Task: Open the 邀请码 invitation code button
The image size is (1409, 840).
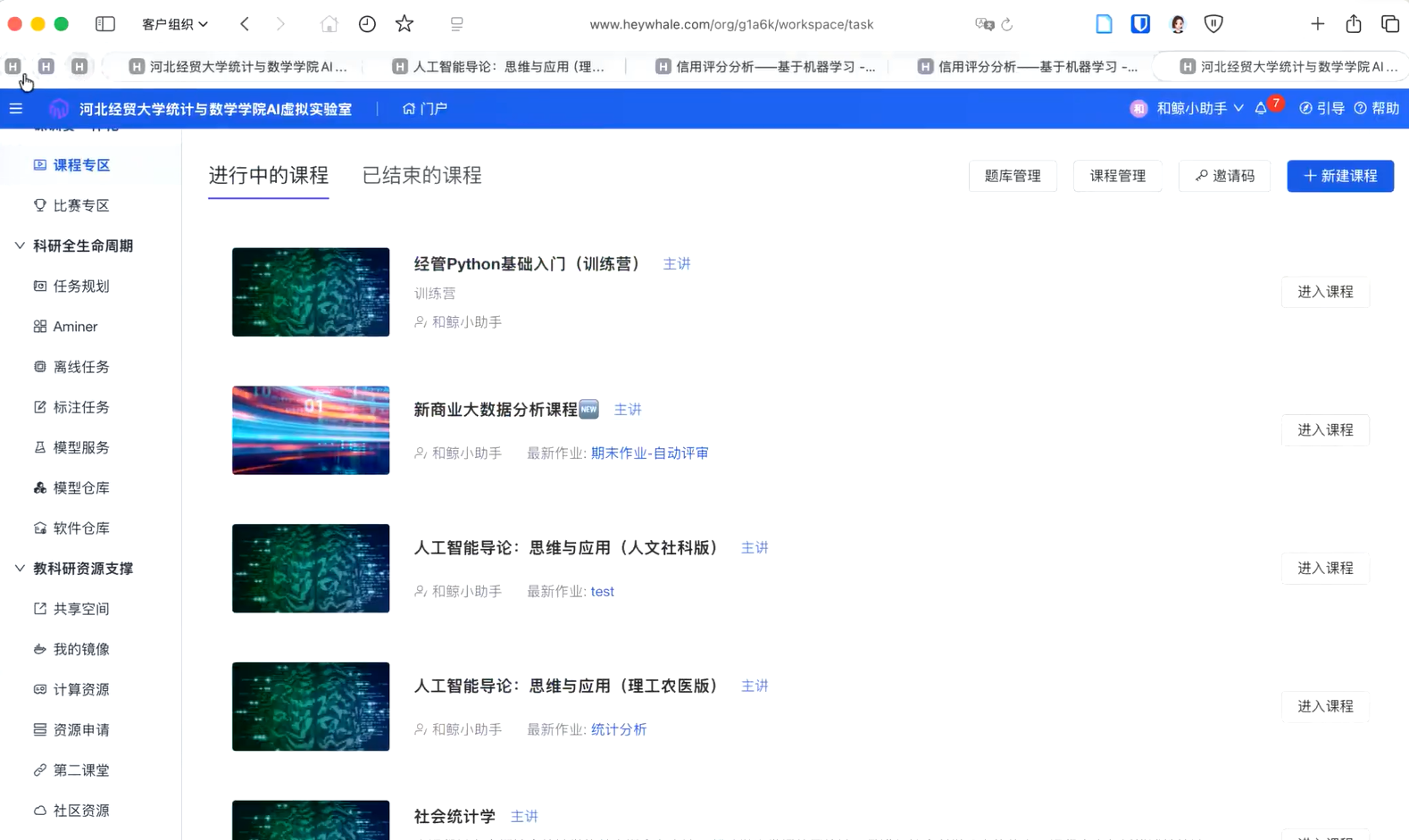Action: pos(1224,176)
